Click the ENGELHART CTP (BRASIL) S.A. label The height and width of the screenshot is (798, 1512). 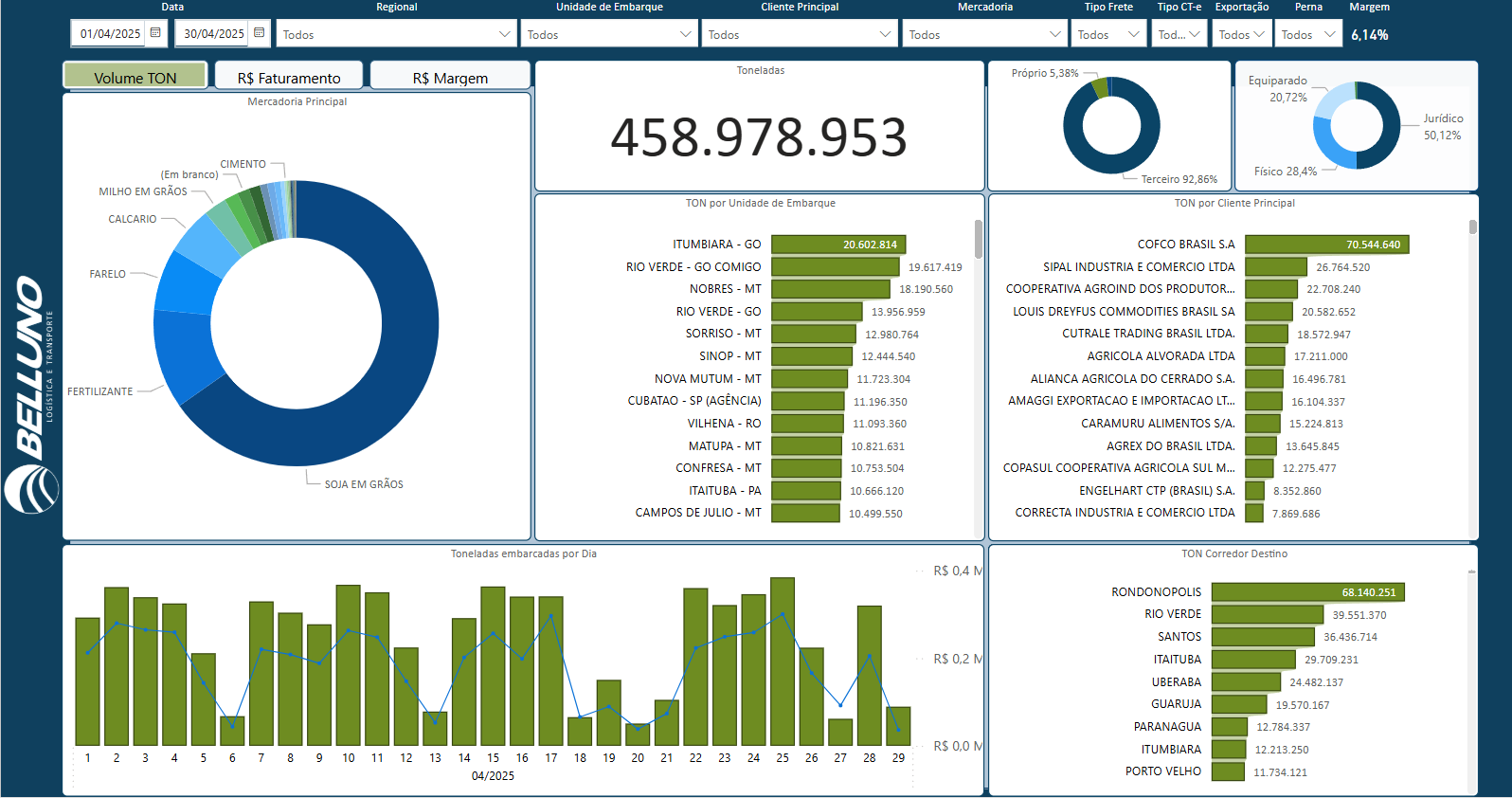pos(1158,491)
